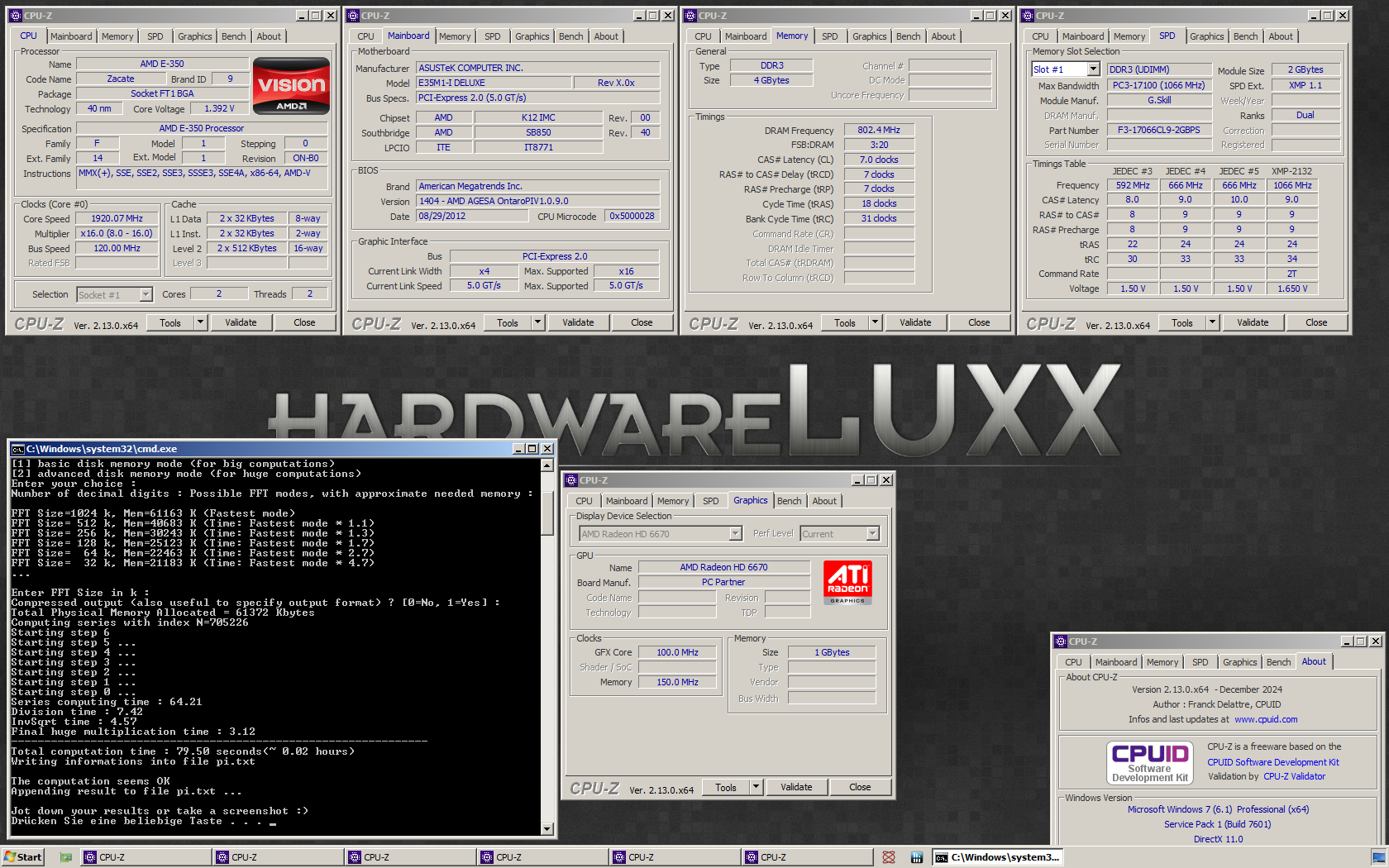Click title bar icon of the Memory CPU-Z window
Screen dimensions: 1389x868
[x=690, y=16]
